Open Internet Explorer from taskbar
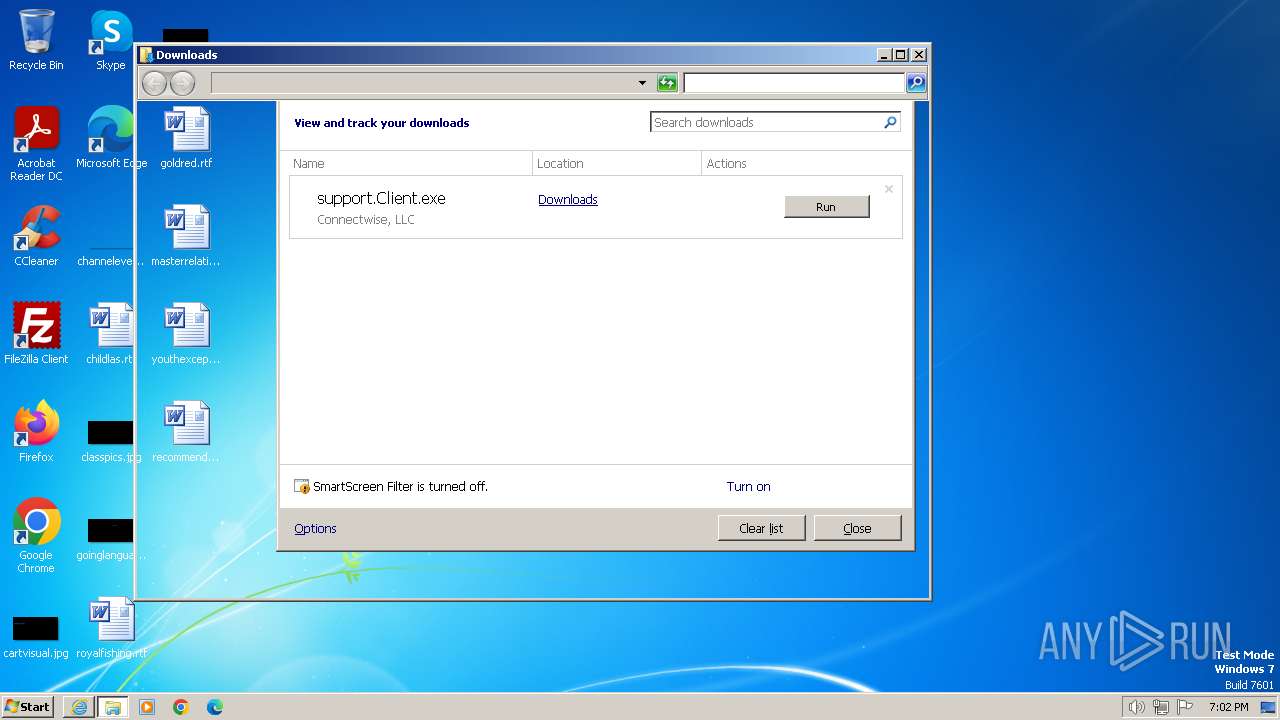Screen dimensions: 1280x720 coord(79,707)
